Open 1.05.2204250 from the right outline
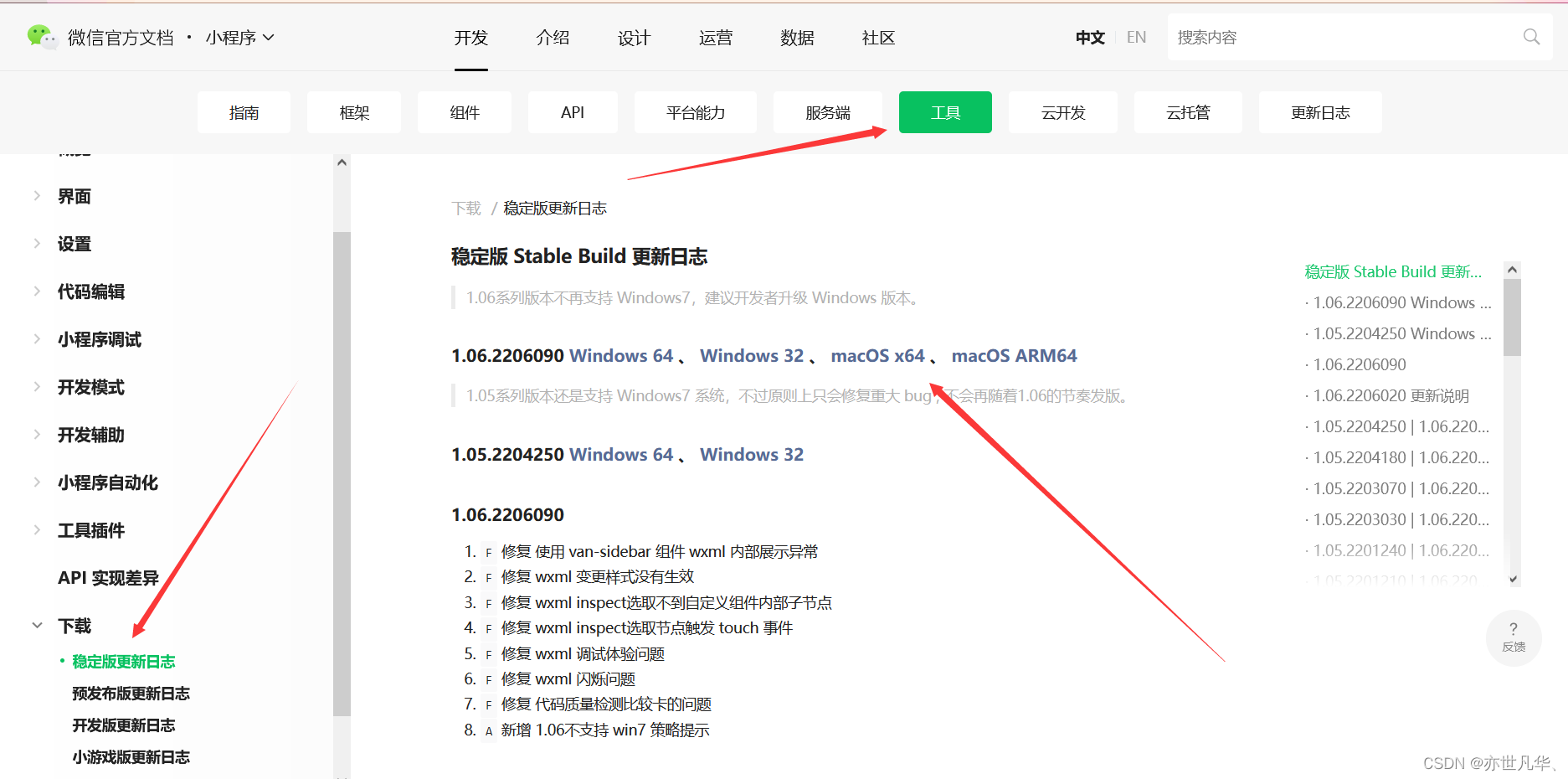This screenshot has height=779, width=1568. tap(1397, 333)
